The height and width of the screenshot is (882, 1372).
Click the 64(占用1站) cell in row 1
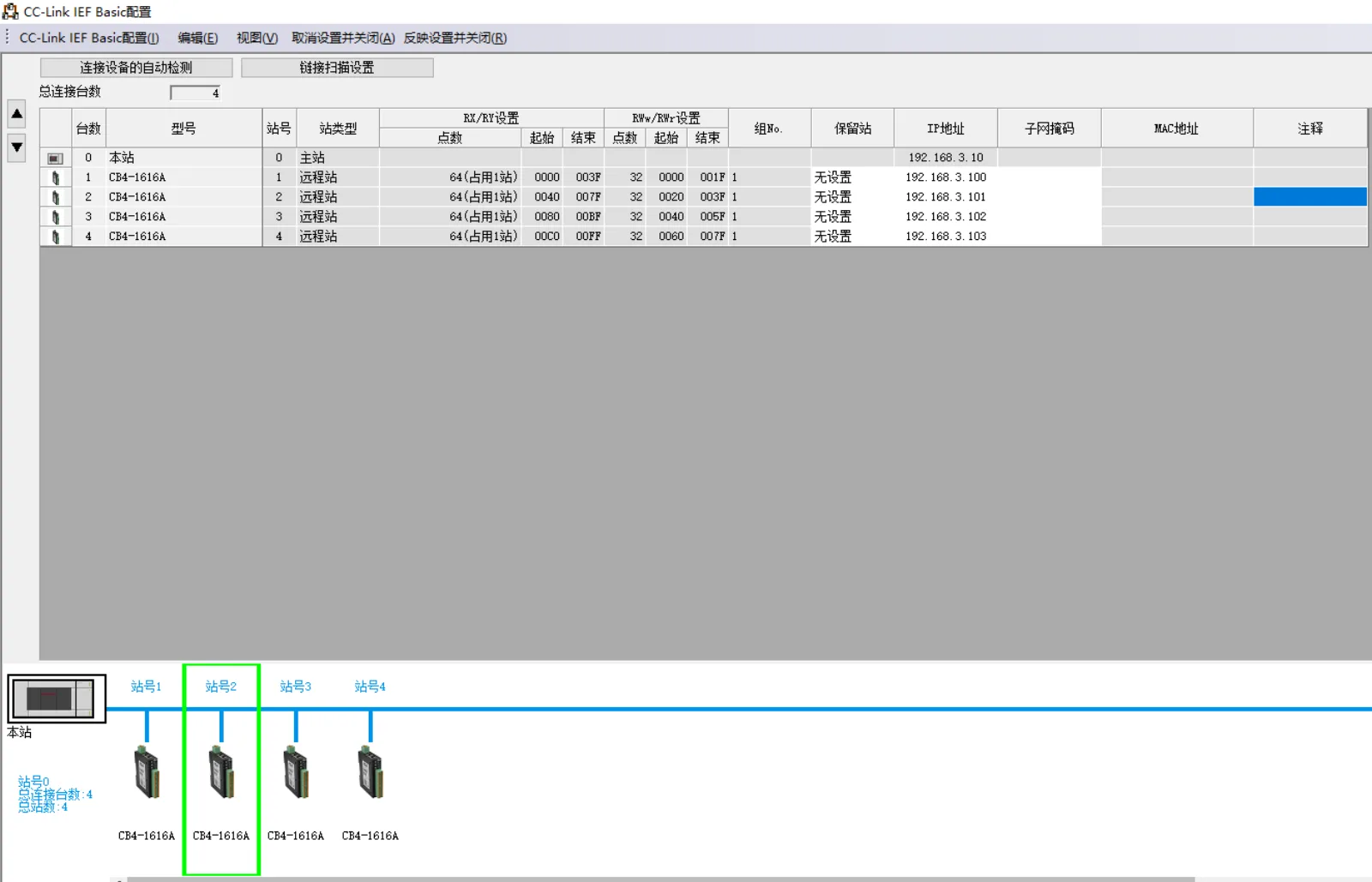click(450, 177)
